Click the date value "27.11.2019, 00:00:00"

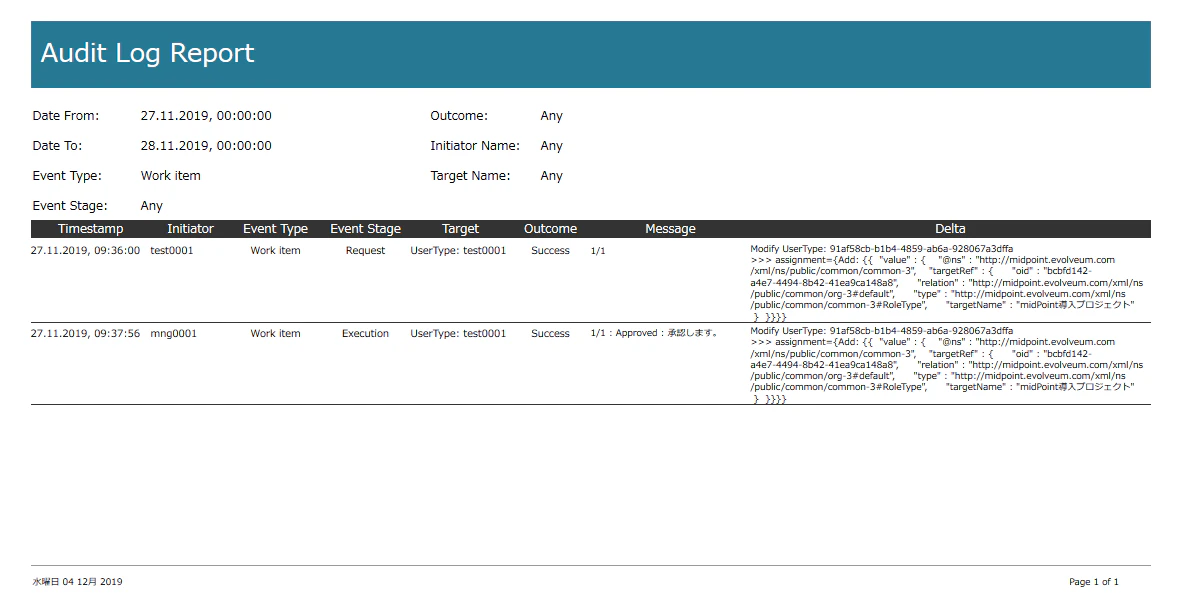[206, 116]
